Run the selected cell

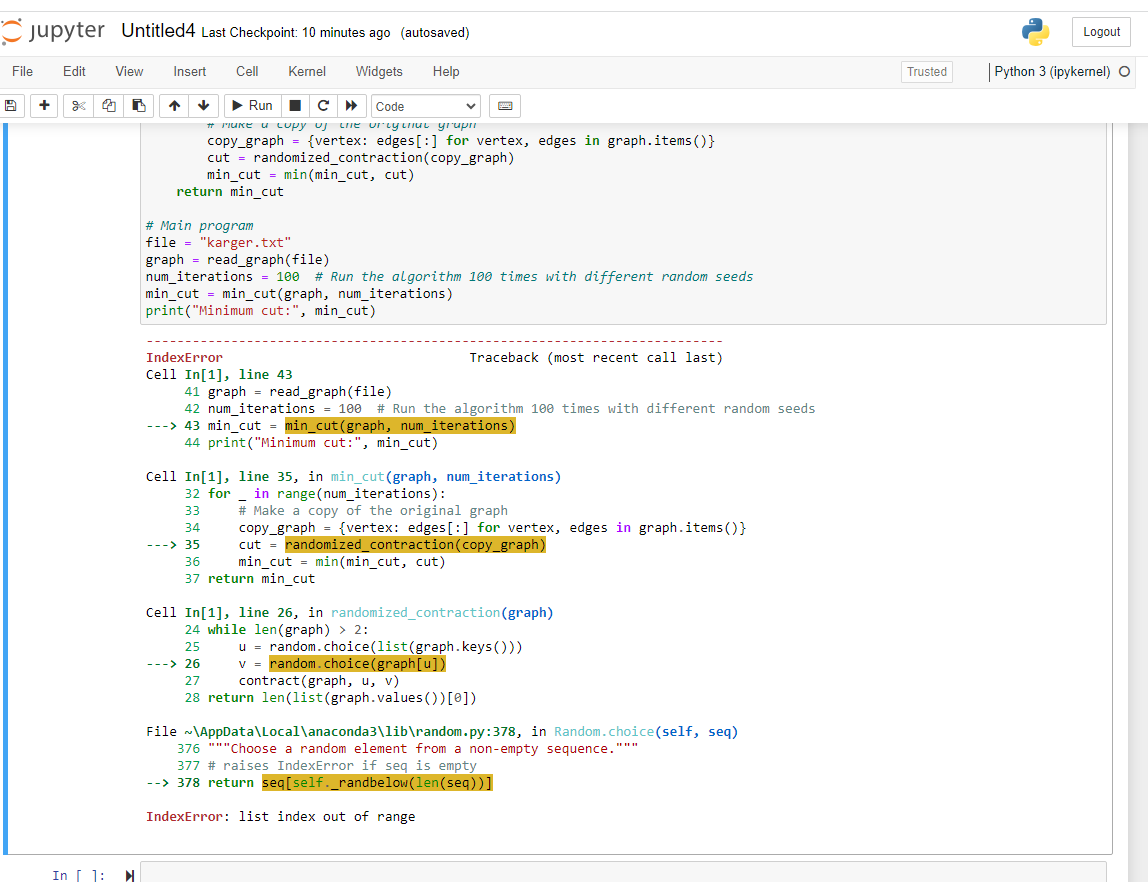252,106
